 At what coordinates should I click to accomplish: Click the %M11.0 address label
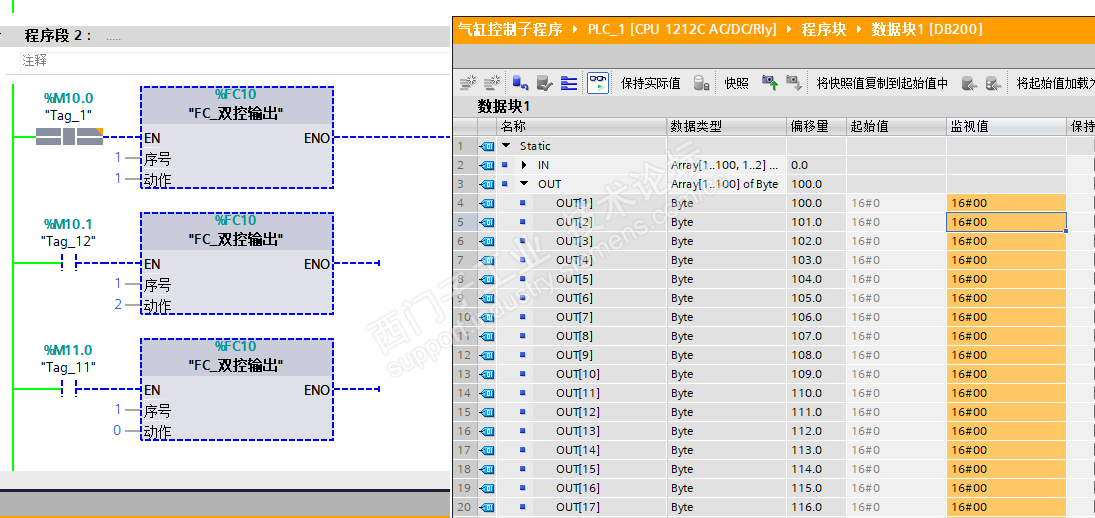(x=68, y=350)
